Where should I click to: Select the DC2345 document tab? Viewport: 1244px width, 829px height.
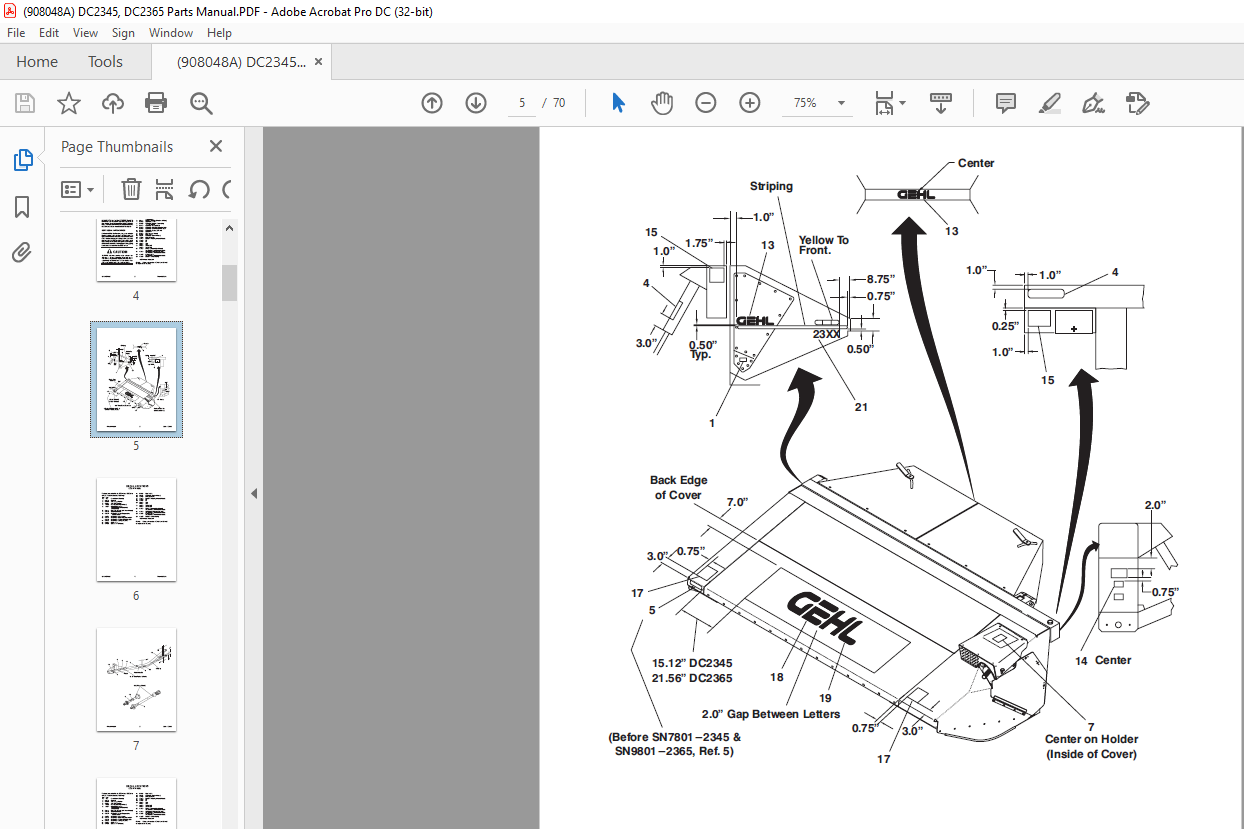(241, 62)
